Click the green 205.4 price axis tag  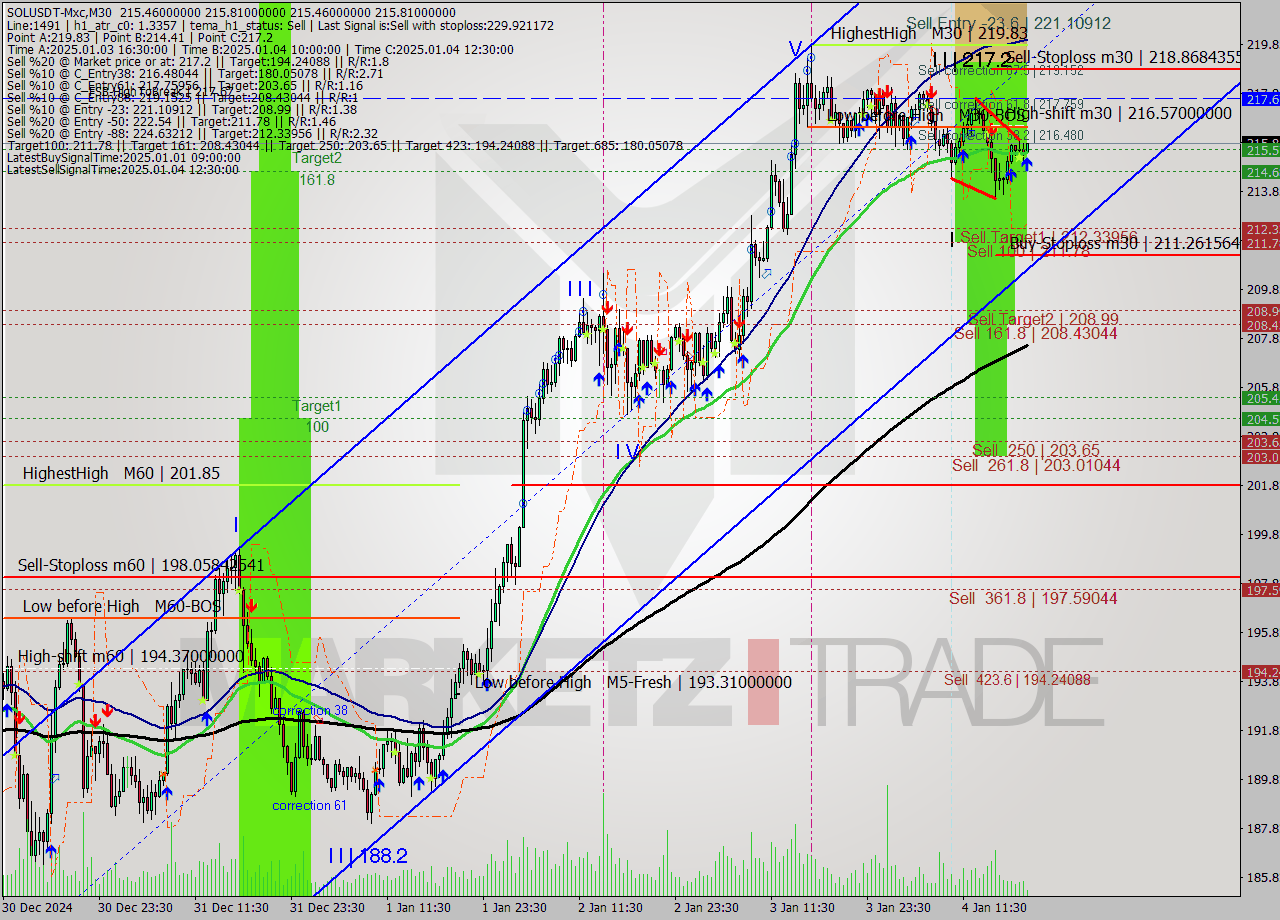[1261, 398]
